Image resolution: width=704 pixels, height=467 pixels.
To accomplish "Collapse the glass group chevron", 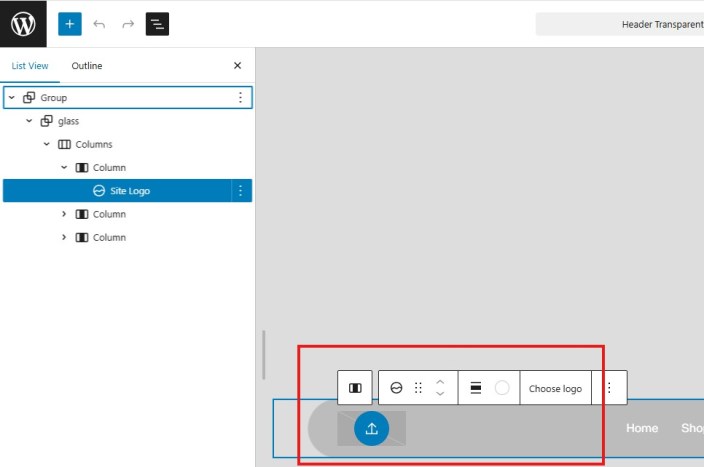I will click(x=29, y=121).
